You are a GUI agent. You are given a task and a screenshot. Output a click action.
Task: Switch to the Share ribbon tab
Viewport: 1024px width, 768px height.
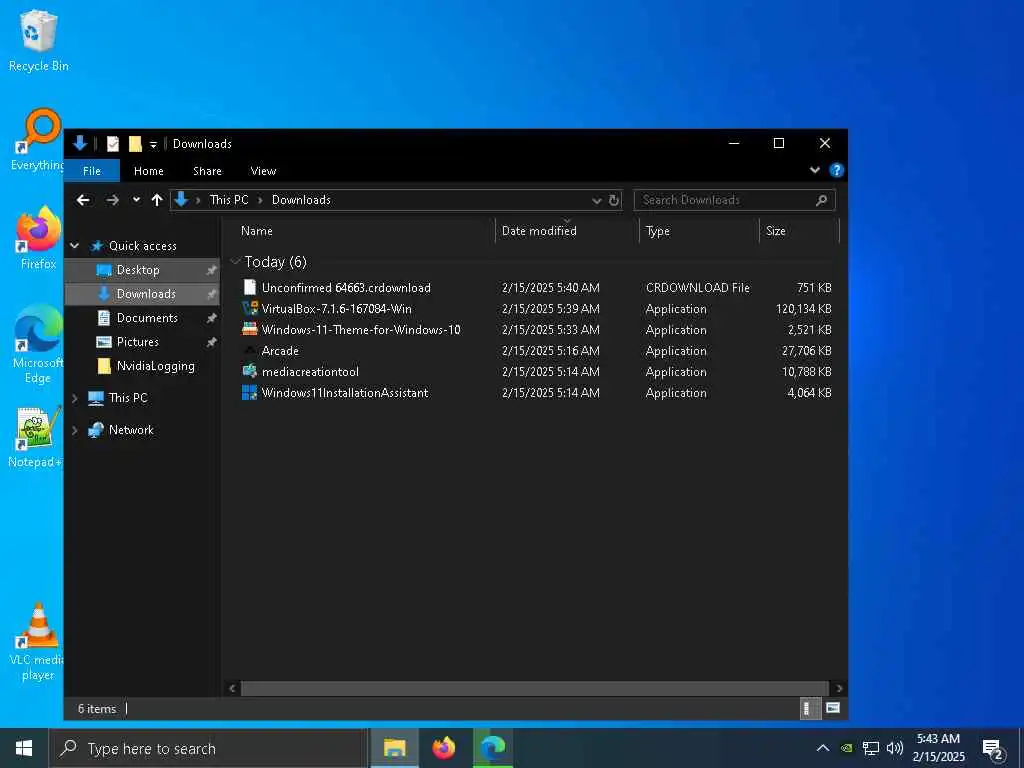point(207,170)
